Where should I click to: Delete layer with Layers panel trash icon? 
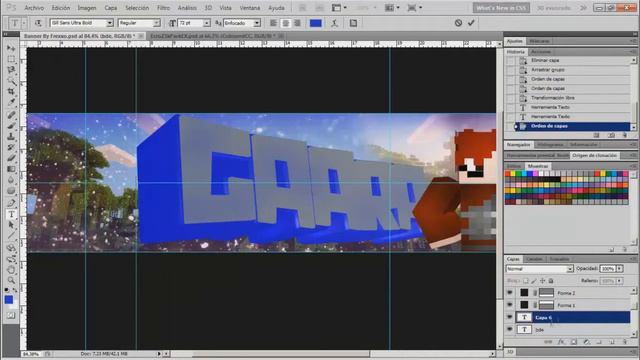pos(624,342)
